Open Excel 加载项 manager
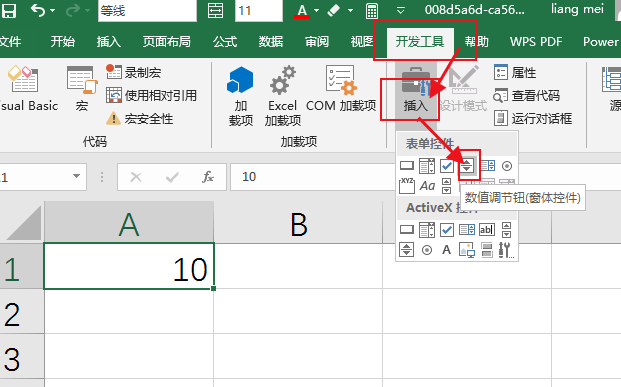The width and height of the screenshot is (621, 387). click(x=282, y=96)
